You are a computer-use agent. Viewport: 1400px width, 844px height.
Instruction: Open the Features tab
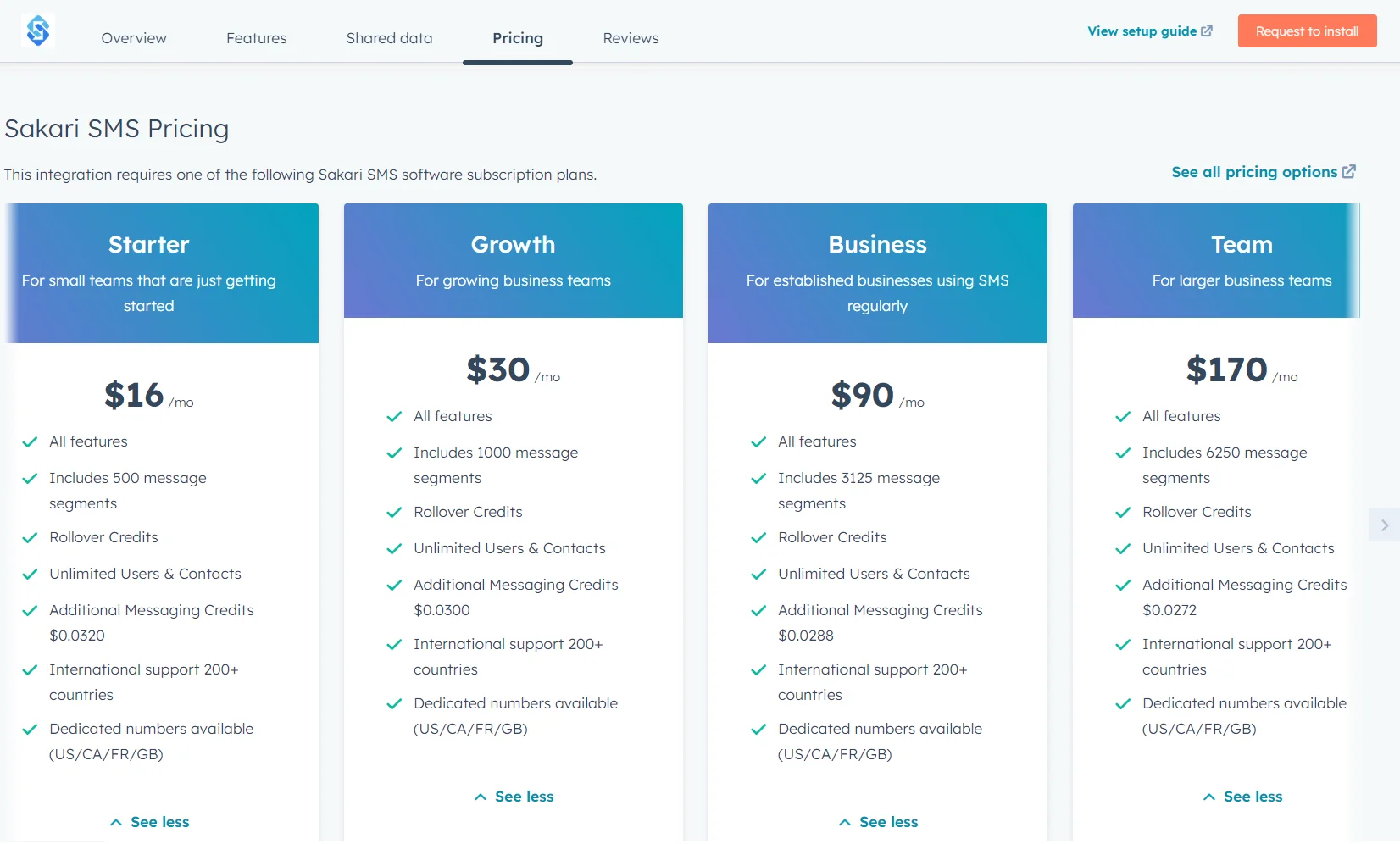[256, 37]
